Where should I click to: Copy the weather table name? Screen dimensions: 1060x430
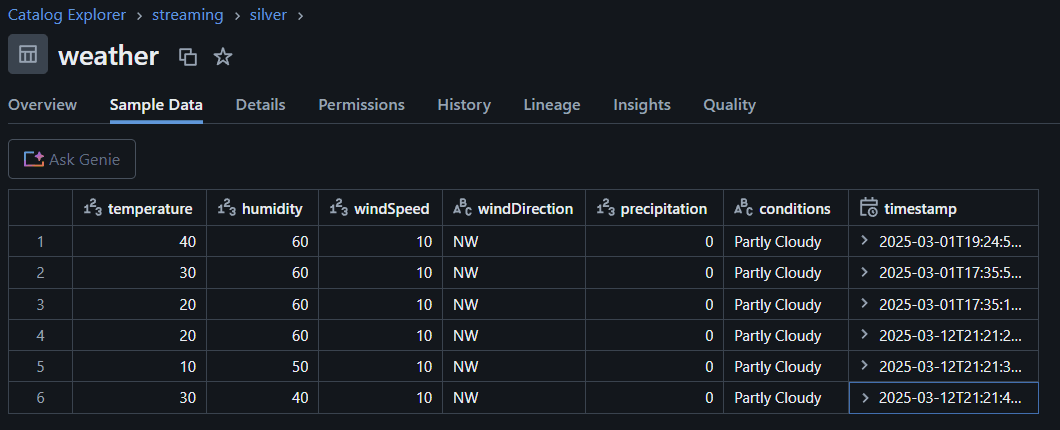(x=188, y=57)
